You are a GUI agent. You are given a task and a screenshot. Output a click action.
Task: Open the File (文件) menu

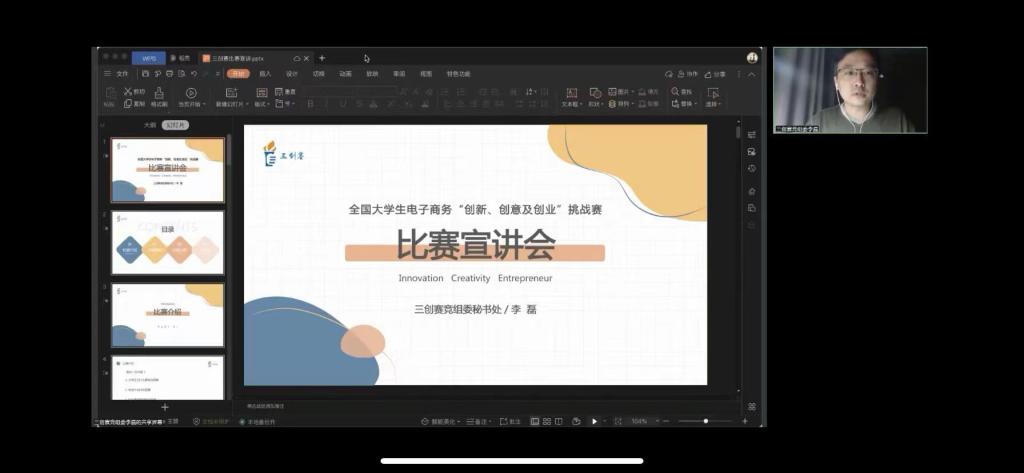pos(116,73)
